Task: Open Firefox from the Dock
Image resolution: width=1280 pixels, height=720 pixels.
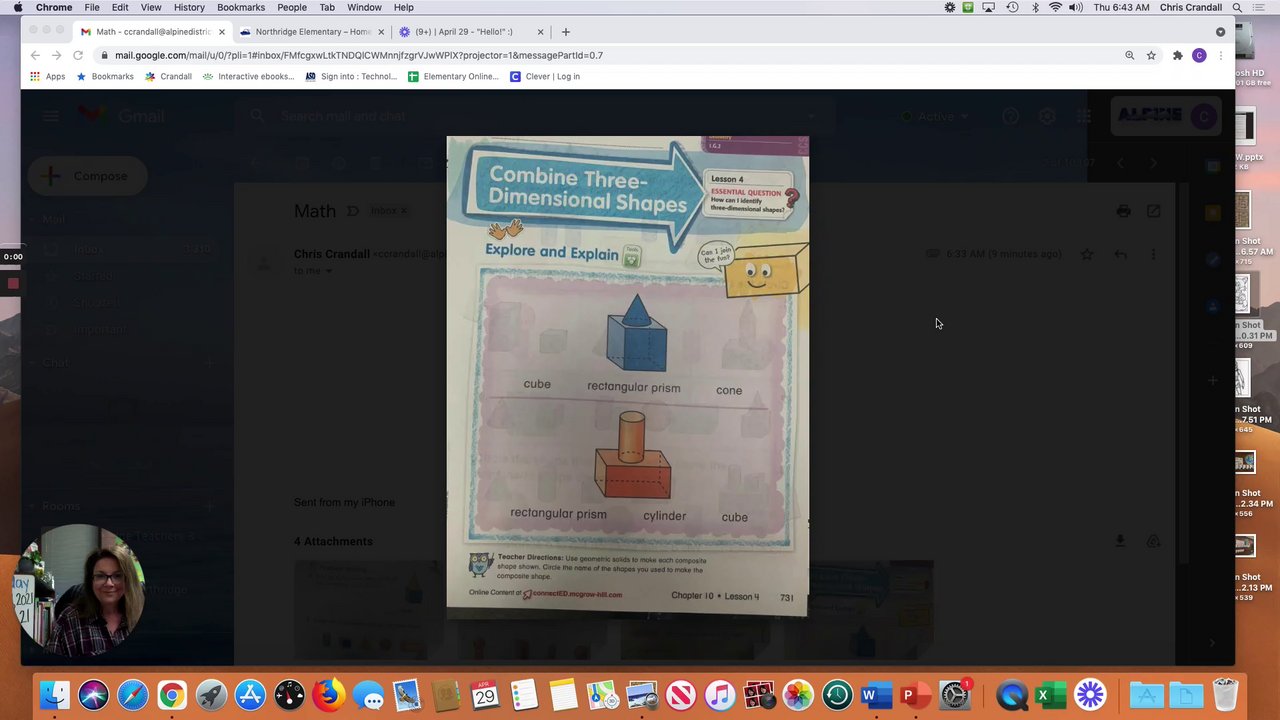Action: coord(328,694)
